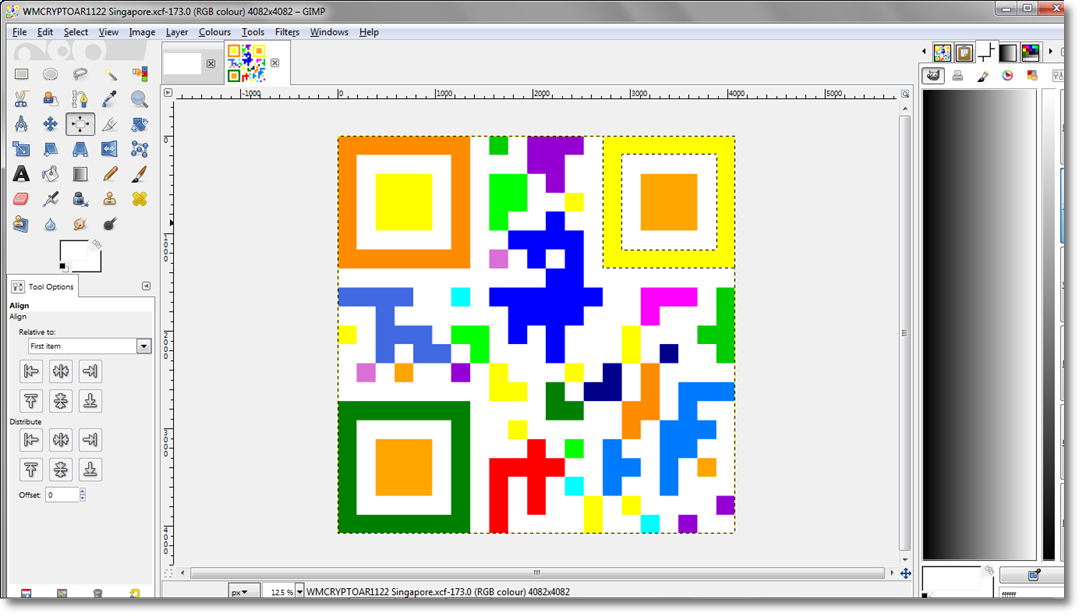Align top edge of target
Image resolution: width=1080 pixels, height=615 pixels.
tap(31, 401)
